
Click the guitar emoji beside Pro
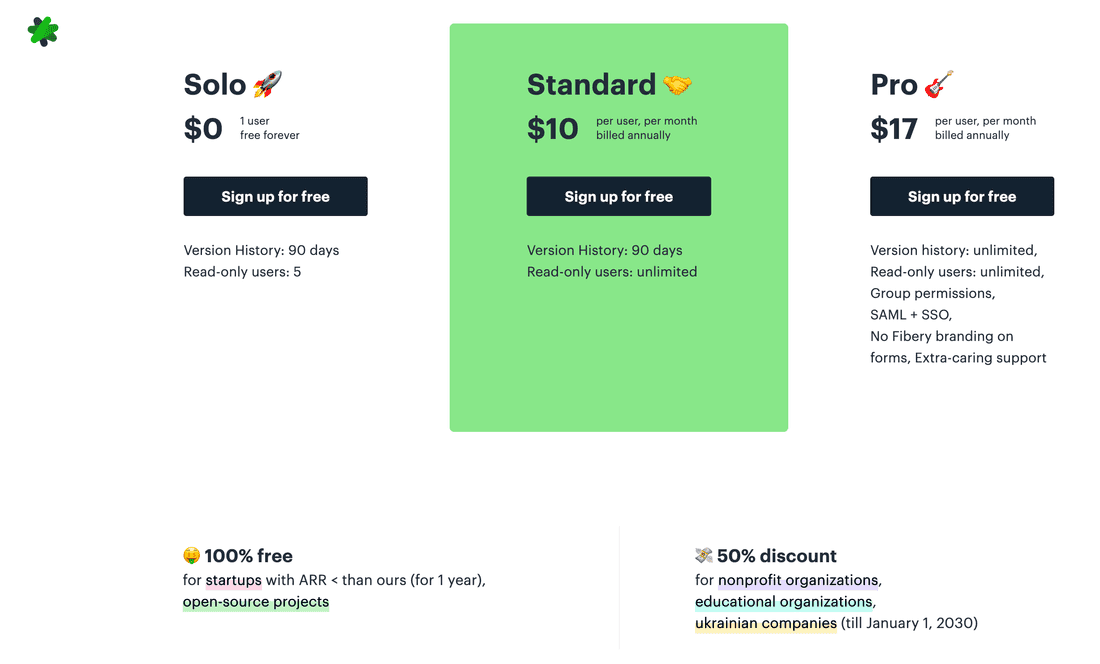938,84
